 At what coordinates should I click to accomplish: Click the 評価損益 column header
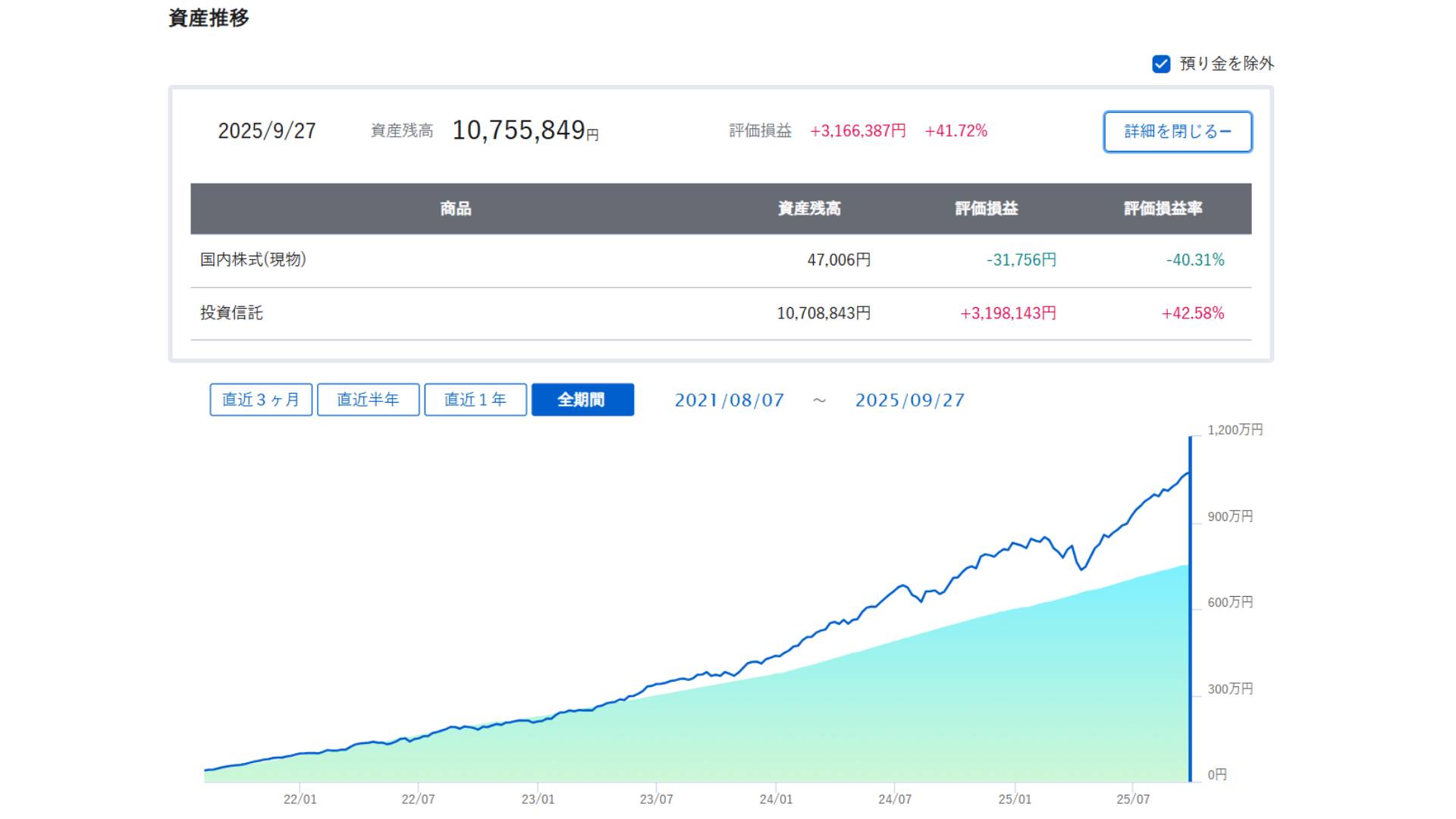pyautogui.click(x=986, y=209)
